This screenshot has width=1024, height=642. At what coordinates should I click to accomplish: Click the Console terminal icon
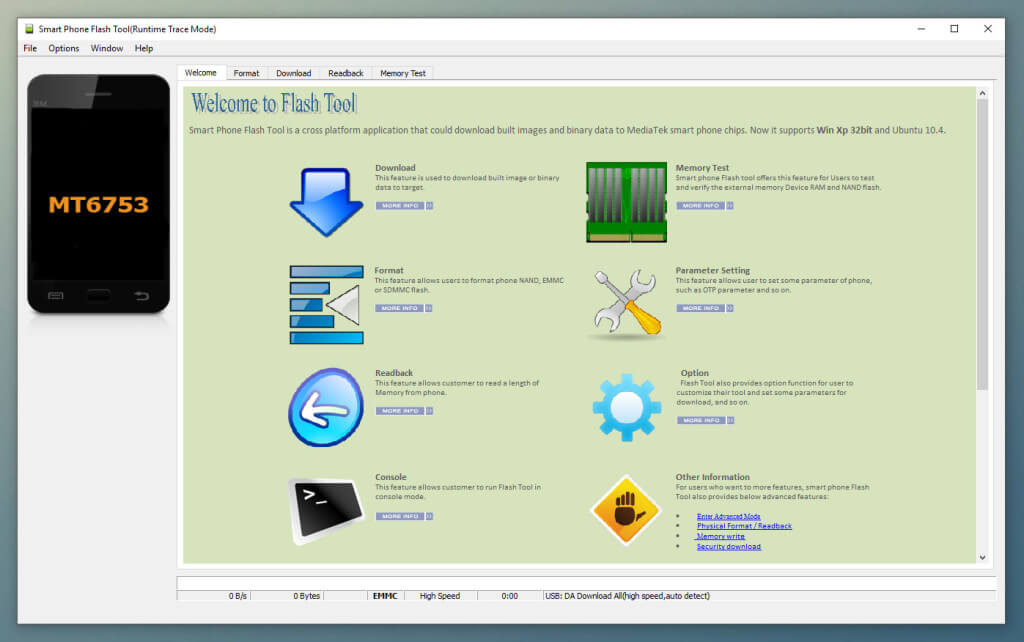click(325, 510)
